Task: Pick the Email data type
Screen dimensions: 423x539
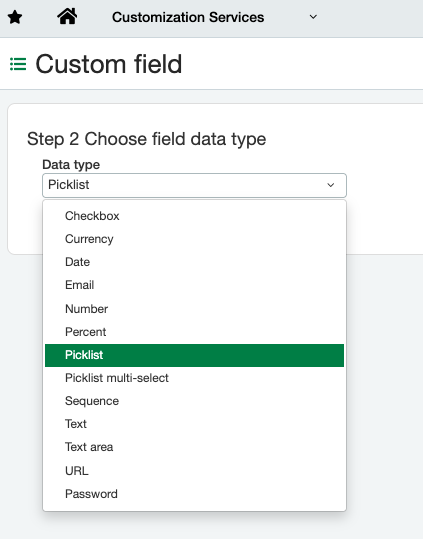Action: click(x=194, y=285)
